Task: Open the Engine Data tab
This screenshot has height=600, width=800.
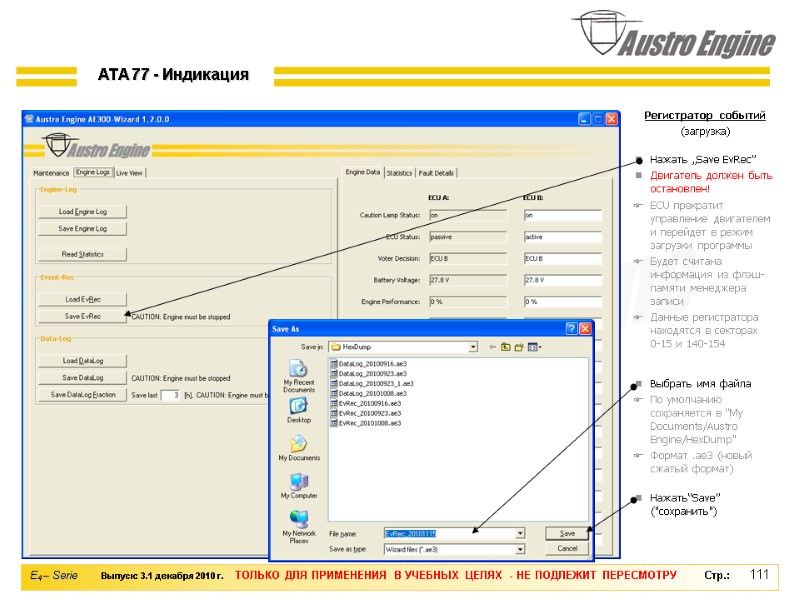Action: [x=363, y=172]
